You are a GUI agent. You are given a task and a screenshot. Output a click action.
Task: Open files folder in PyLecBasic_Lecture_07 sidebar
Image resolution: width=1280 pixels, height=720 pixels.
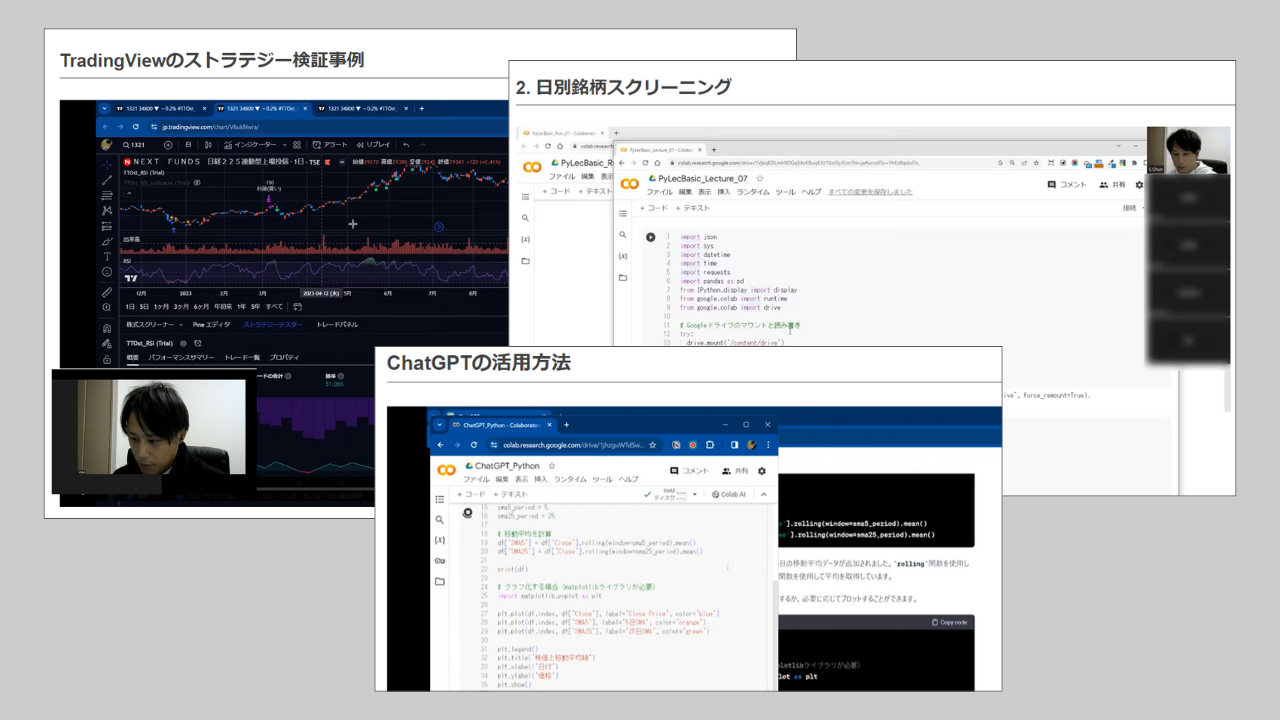click(623, 278)
